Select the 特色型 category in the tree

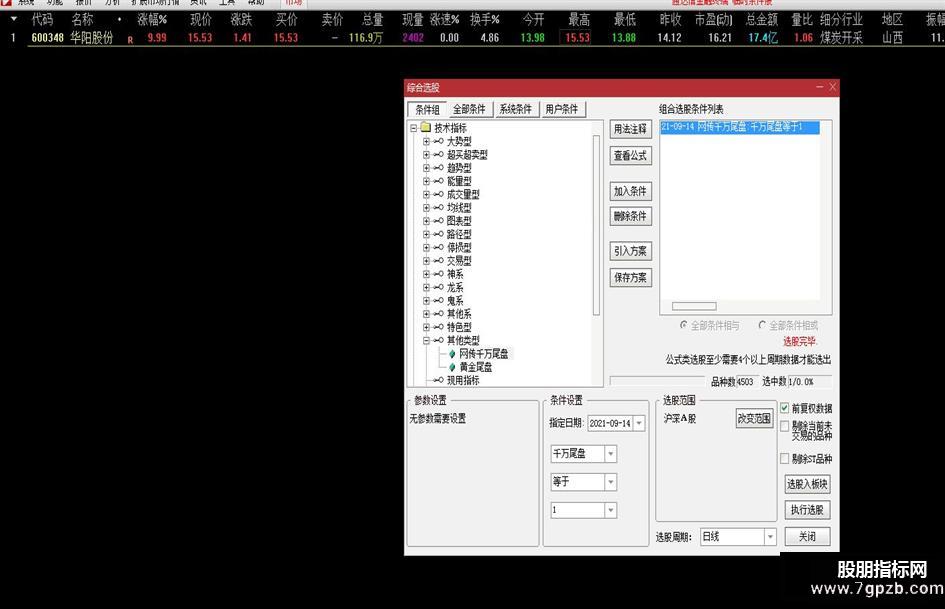click(459, 327)
